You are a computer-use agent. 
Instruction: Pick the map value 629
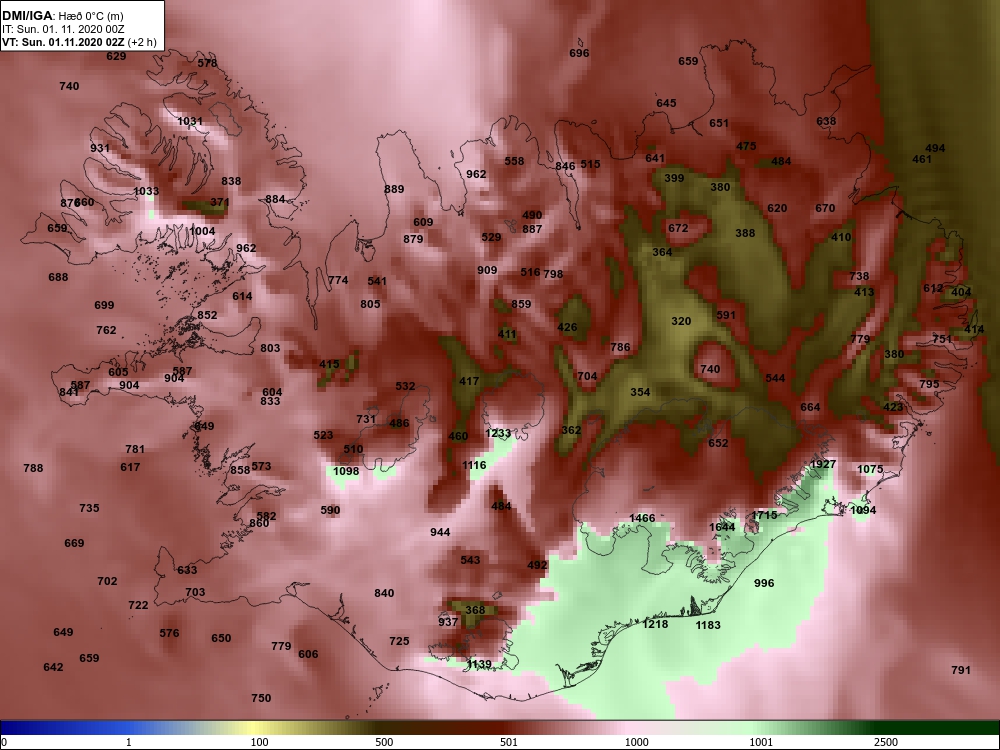click(116, 56)
